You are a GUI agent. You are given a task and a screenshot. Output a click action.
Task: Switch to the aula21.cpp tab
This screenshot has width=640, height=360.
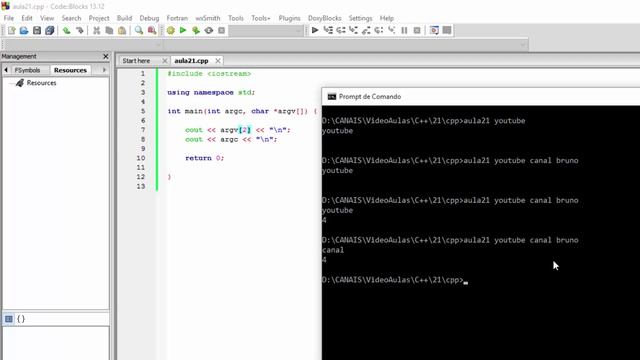[x=191, y=60]
